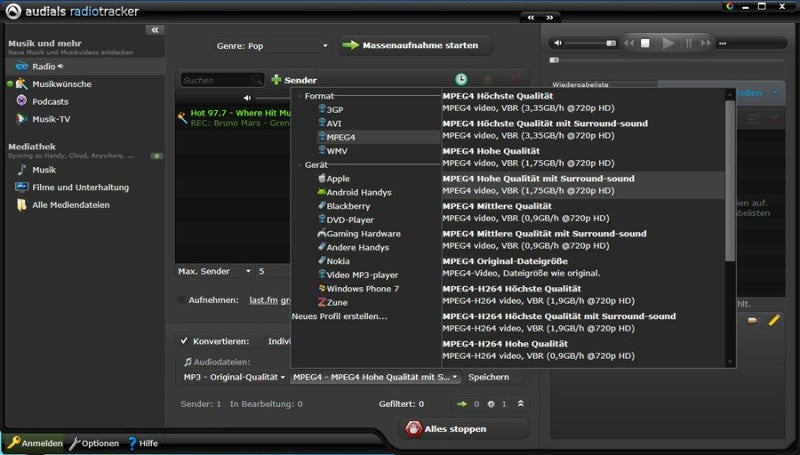
Task: Open Musik in the Mediathek
Action: (36, 169)
